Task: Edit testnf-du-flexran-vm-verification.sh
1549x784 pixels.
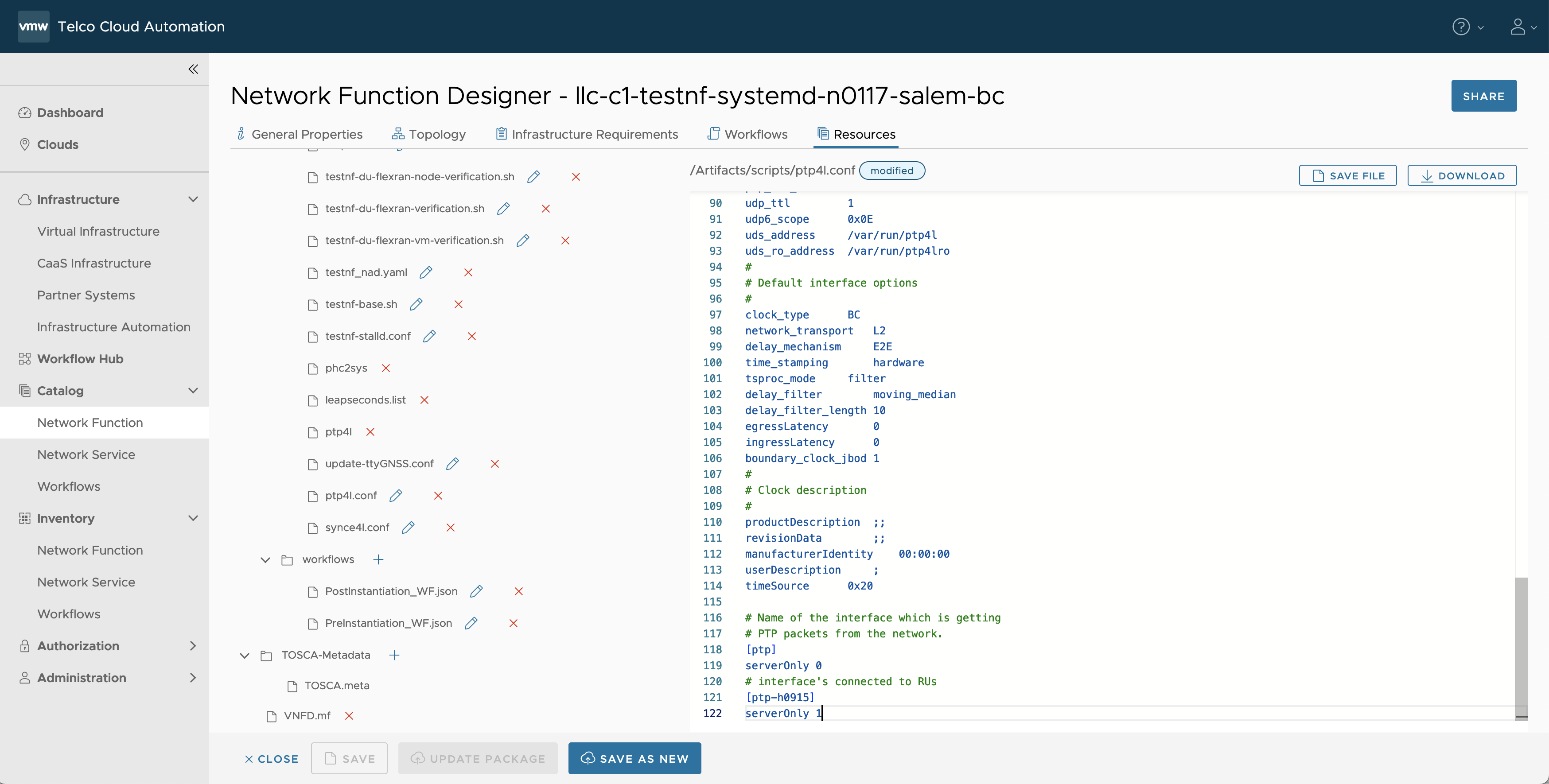Action: [x=522, y=241]
